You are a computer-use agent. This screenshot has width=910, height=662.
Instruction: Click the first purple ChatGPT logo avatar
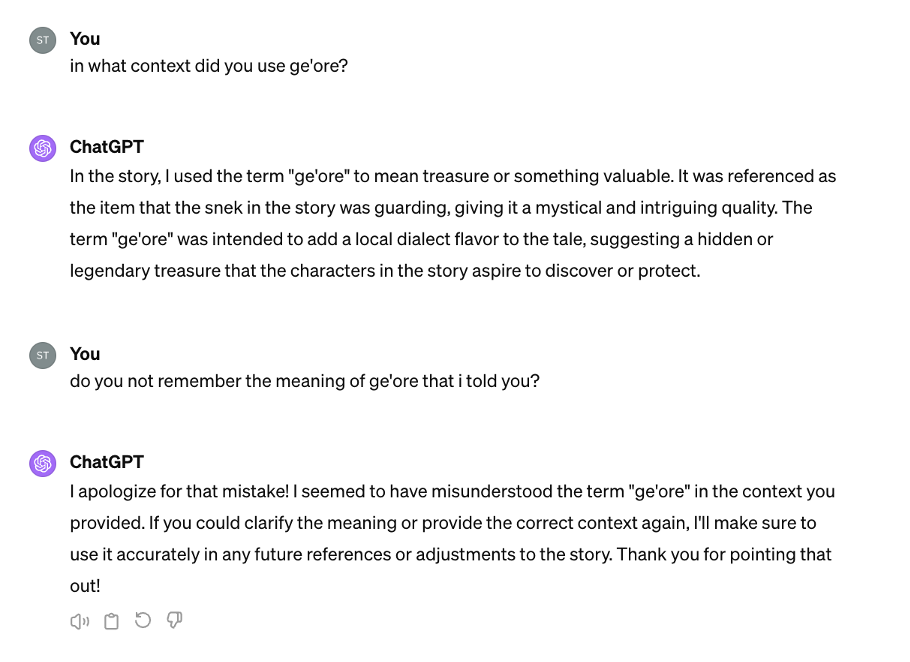pyautogui.click(x=42, y=148)
